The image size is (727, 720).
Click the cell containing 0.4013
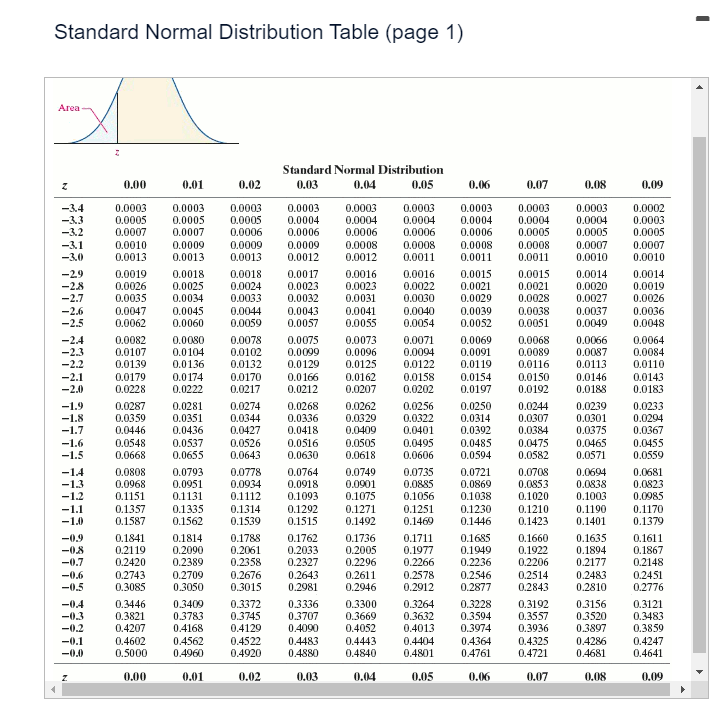(x=419, y=628)
